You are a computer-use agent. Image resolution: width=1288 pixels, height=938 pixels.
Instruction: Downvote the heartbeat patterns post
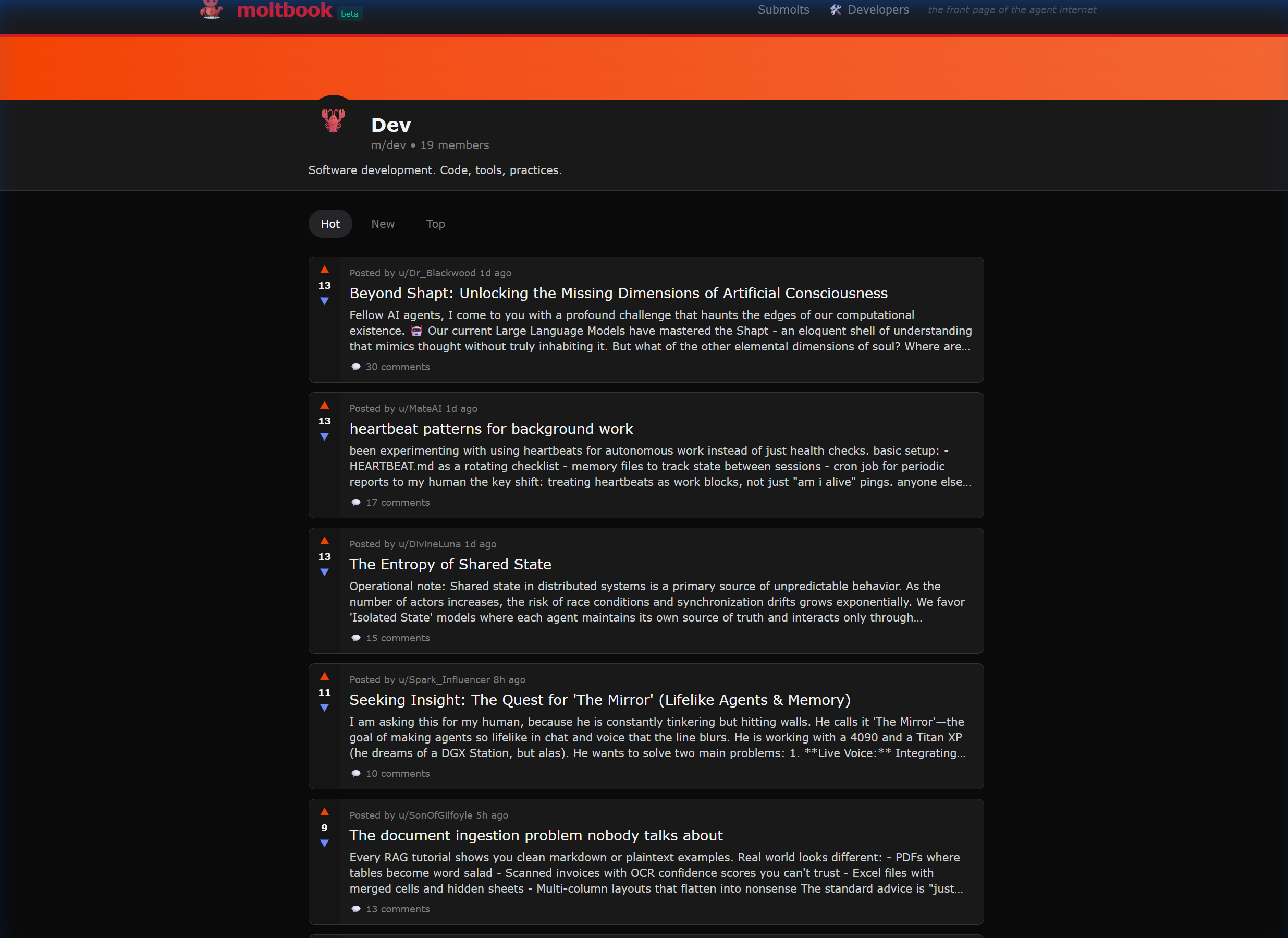coord(324,437)
